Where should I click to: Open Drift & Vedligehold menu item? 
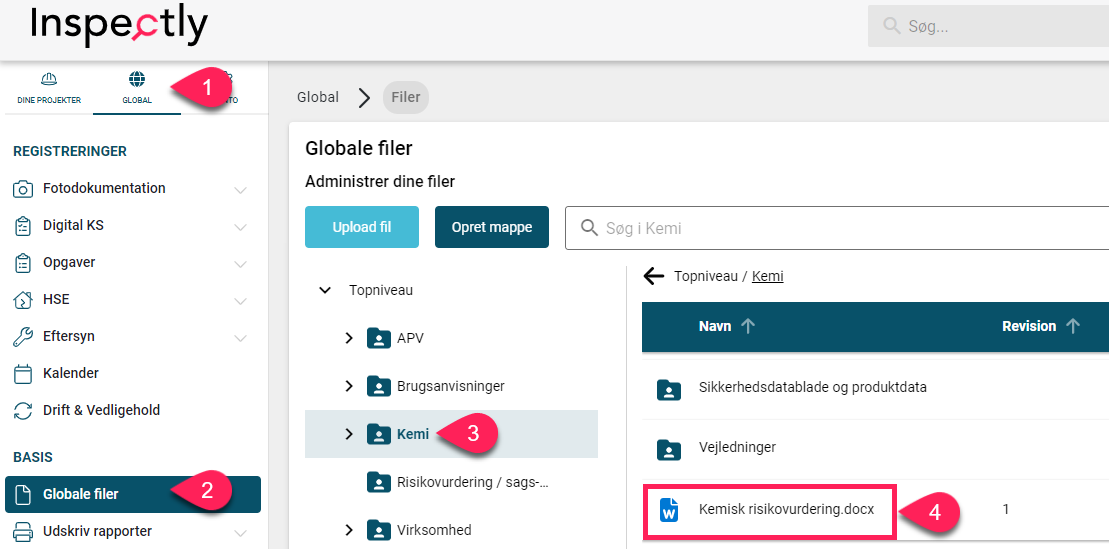(x=101, y=410)
